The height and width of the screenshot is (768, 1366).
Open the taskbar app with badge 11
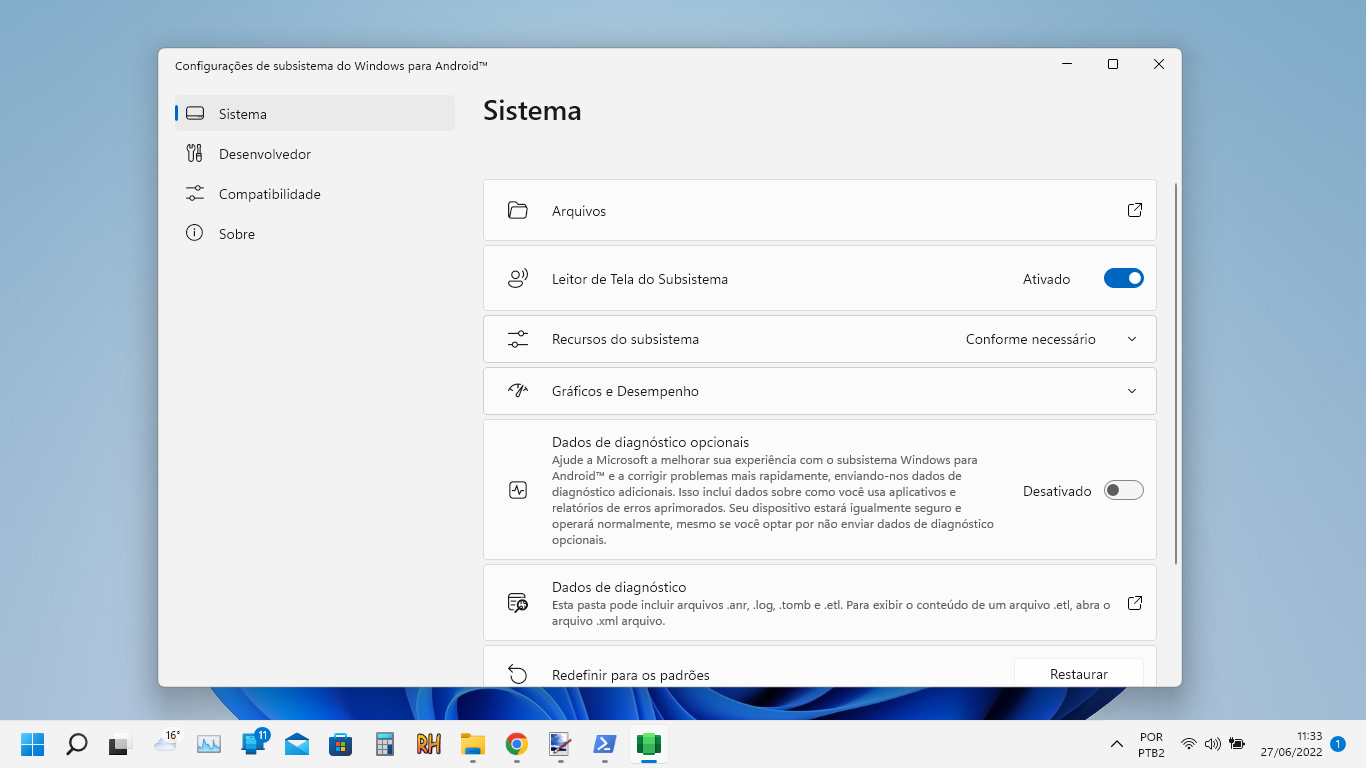[254, 743]
